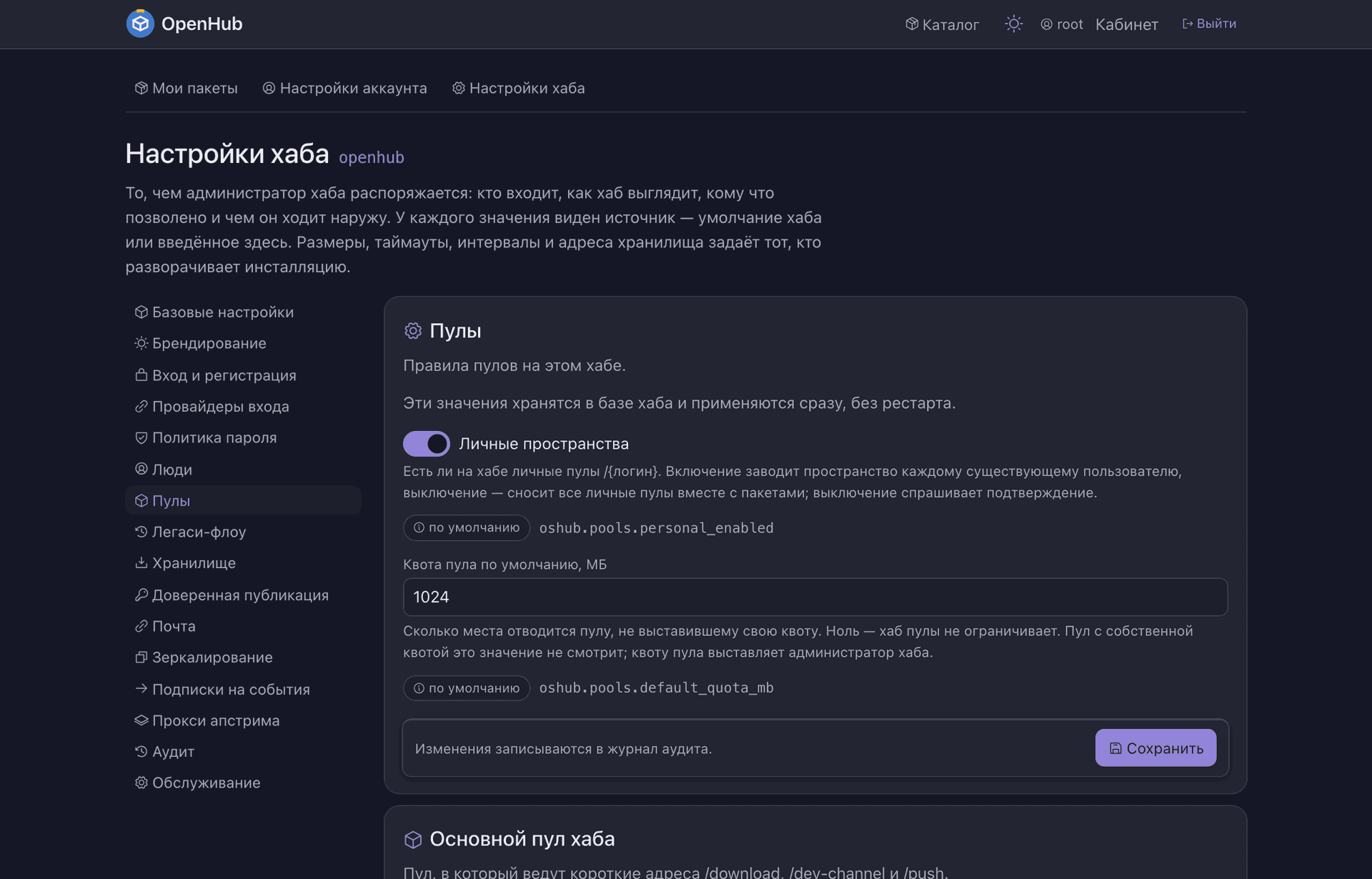Click the arrow icon for Подписки на события
This screenshot has width=1372, height=879.
(141, 689)
